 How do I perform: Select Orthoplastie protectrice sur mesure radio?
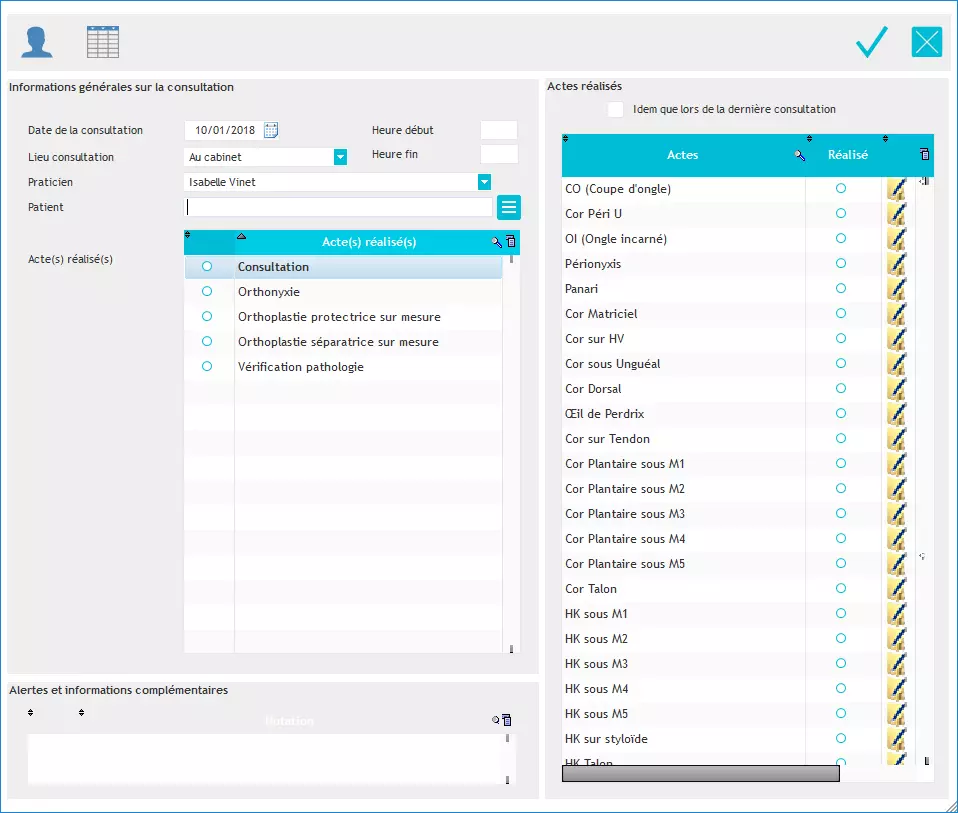(207, 316)
